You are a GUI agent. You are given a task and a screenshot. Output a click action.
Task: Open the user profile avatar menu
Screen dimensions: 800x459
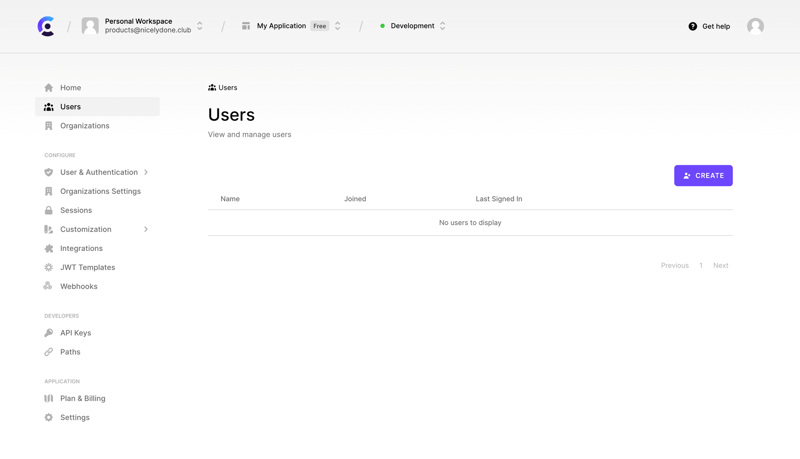pos(756,26)
